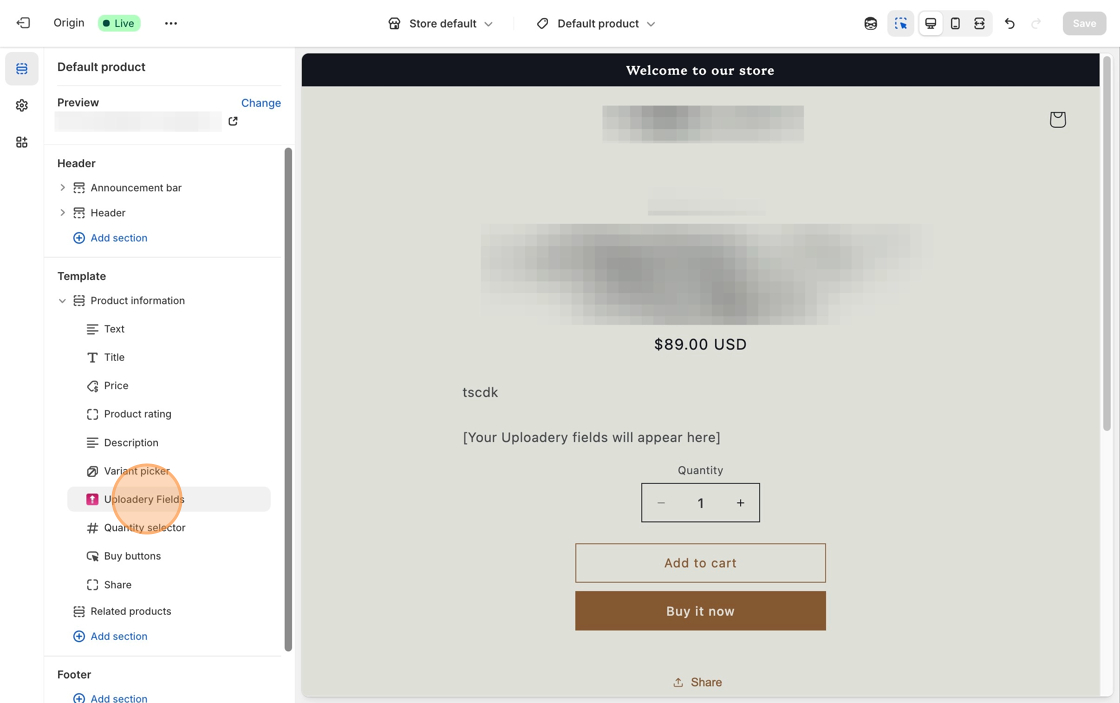Click the Add to cart button
The height and width of the screenshot is (703, 1120).
point(700,563)
